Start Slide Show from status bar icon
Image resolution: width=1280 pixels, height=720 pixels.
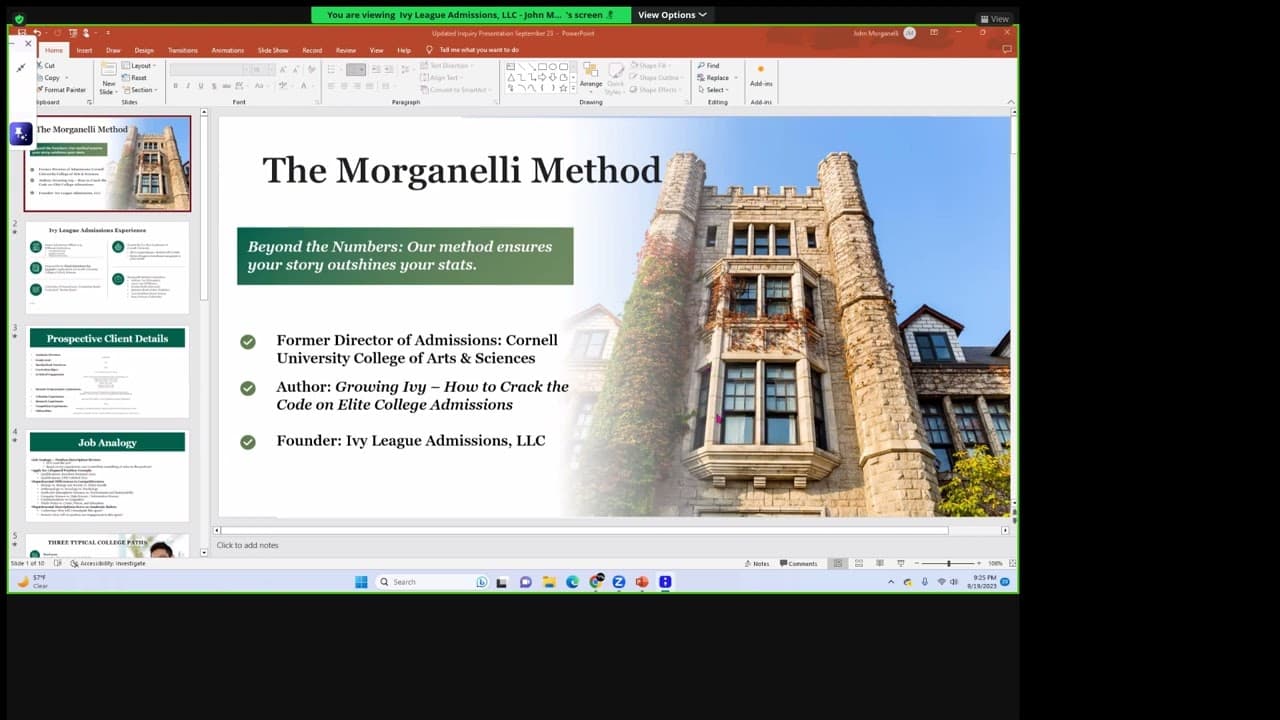tap(901, 563)
